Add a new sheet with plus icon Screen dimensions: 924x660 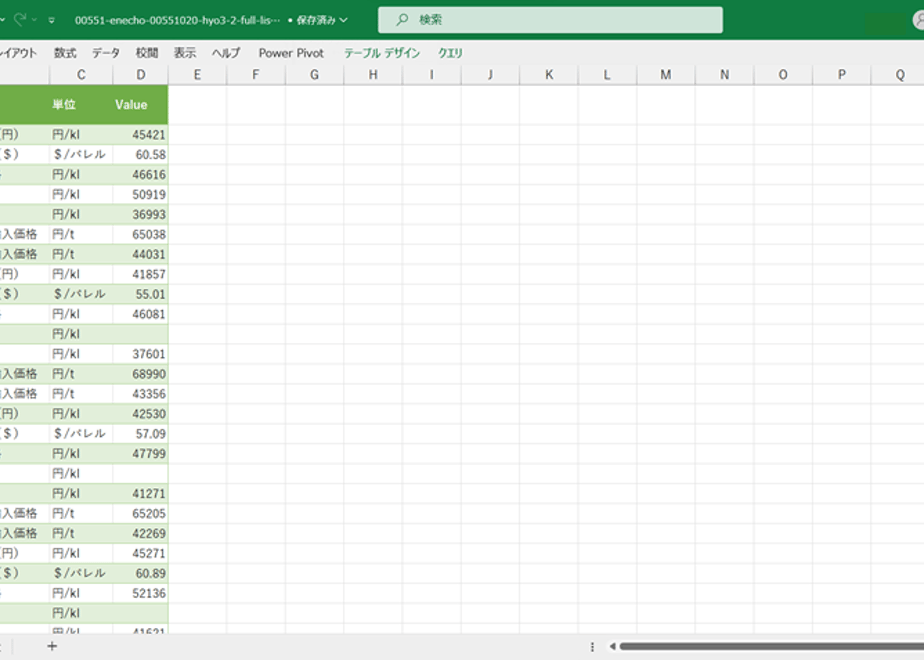click(x=52, y=646)
